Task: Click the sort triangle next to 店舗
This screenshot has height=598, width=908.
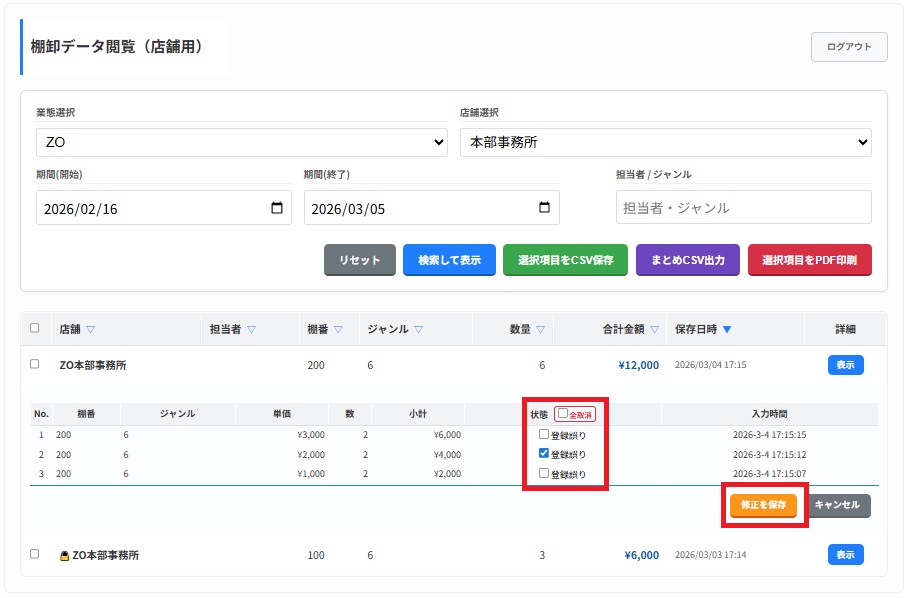Action: pyautogui.click(x=91, y=329)
